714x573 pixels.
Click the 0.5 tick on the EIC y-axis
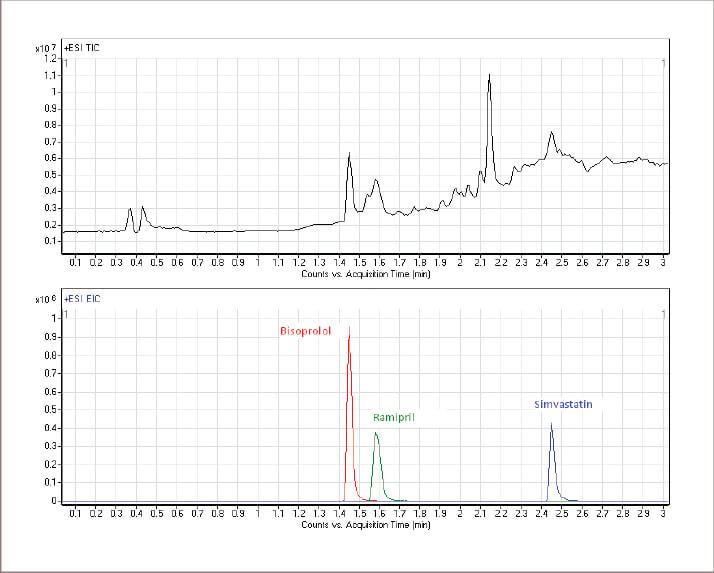pos(51,409)
